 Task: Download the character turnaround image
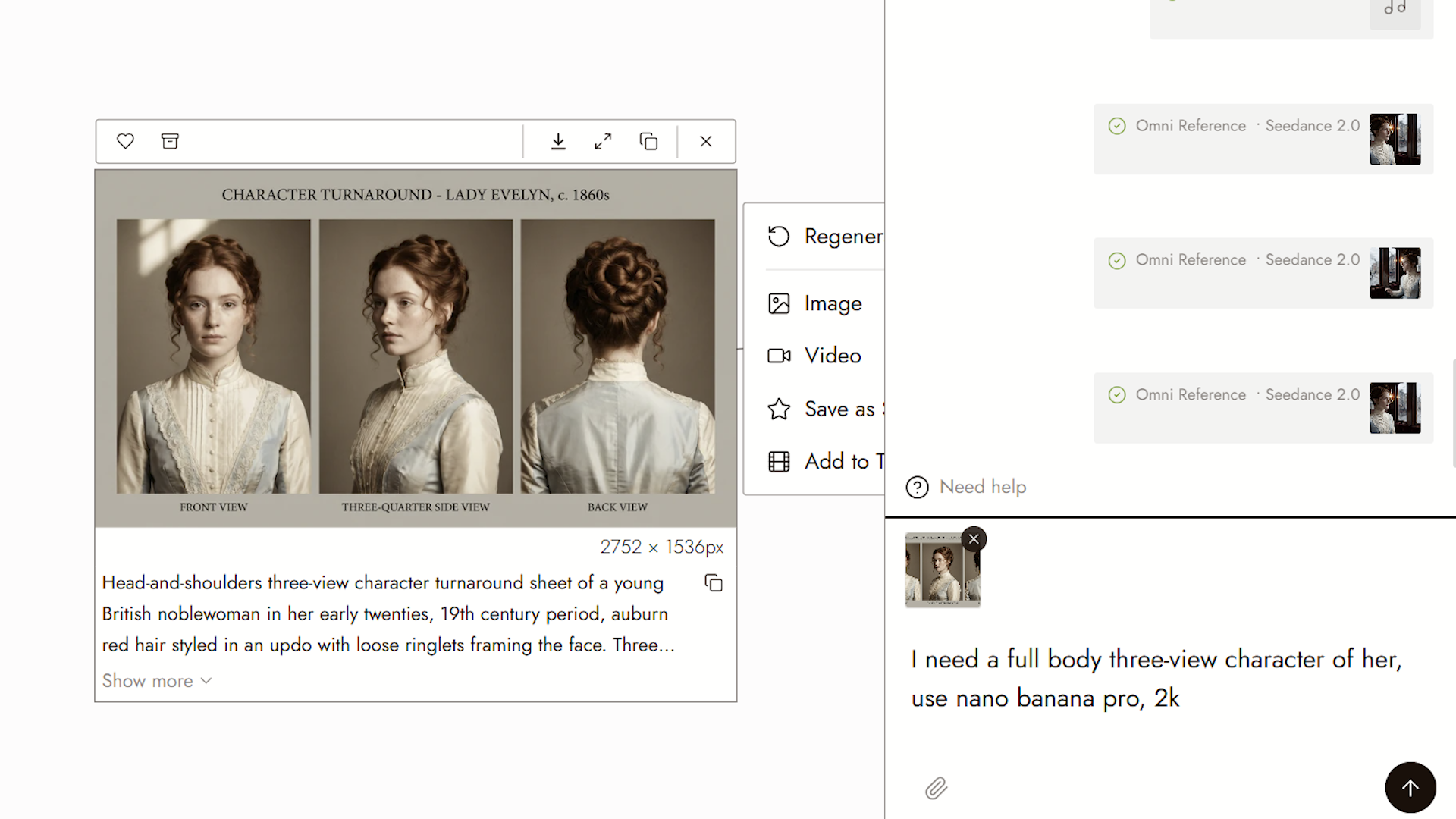click(x=558, y=141)
